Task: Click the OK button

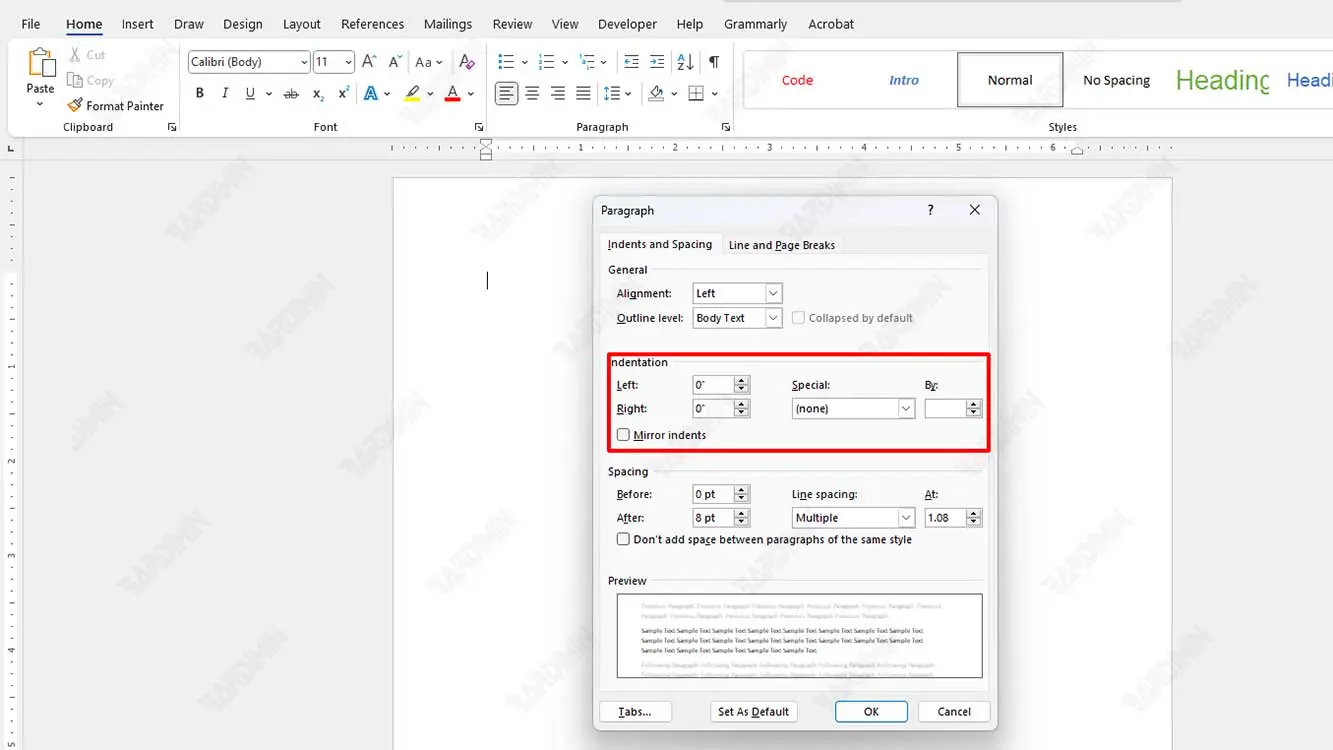Action: (x=871, y=712)
